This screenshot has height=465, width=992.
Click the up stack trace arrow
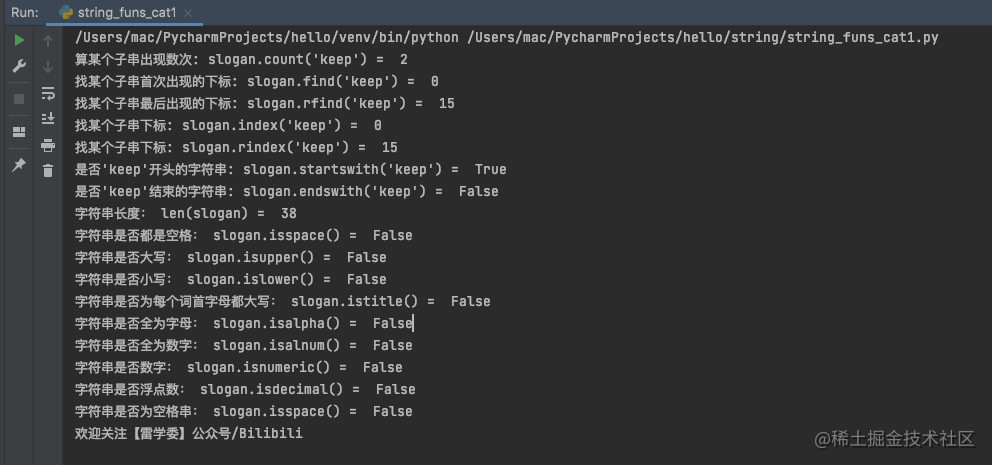(47, 41)
